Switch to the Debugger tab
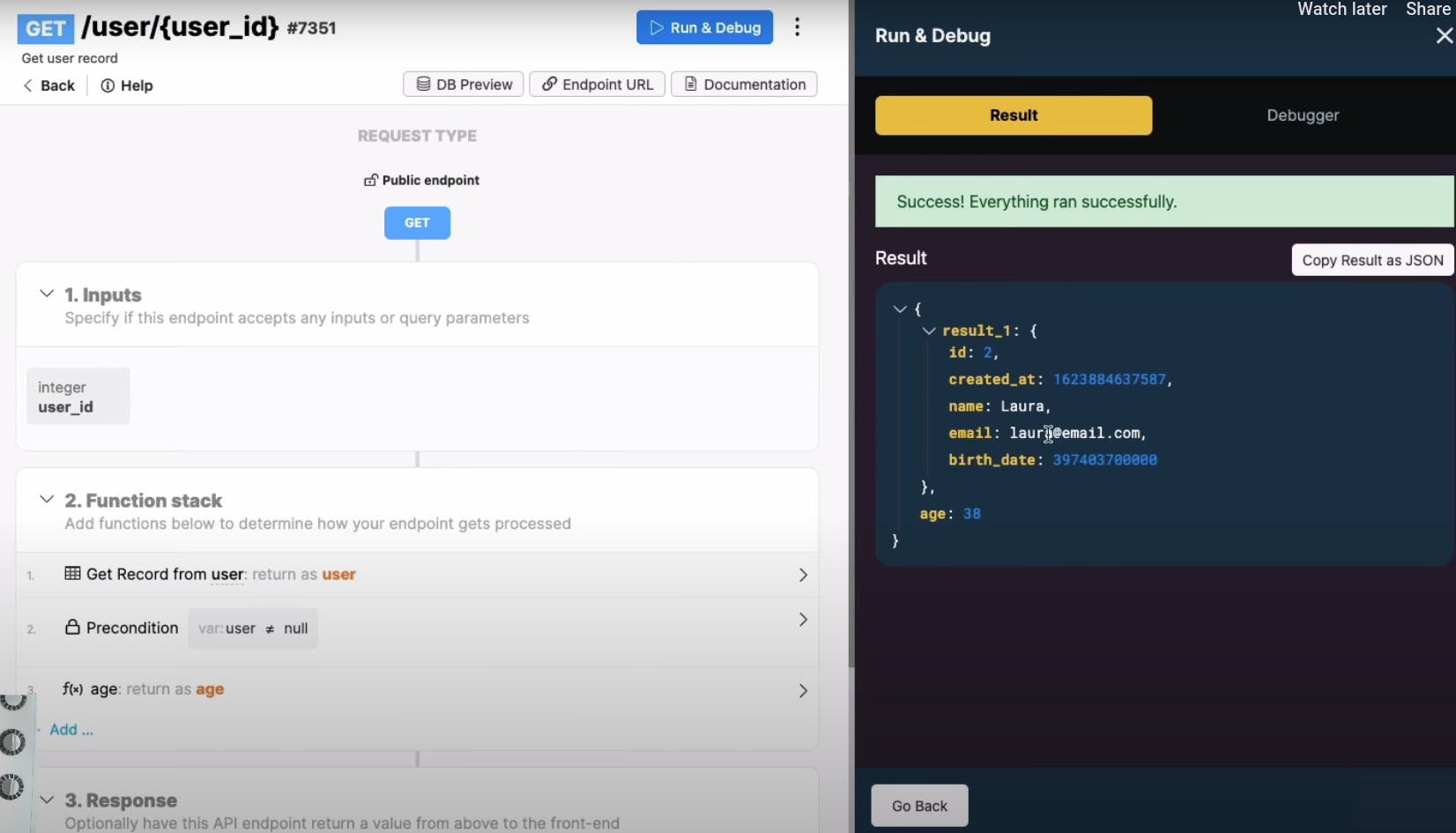The width and height of the screenshot is (1456, 833). (x=1303, y=115)
